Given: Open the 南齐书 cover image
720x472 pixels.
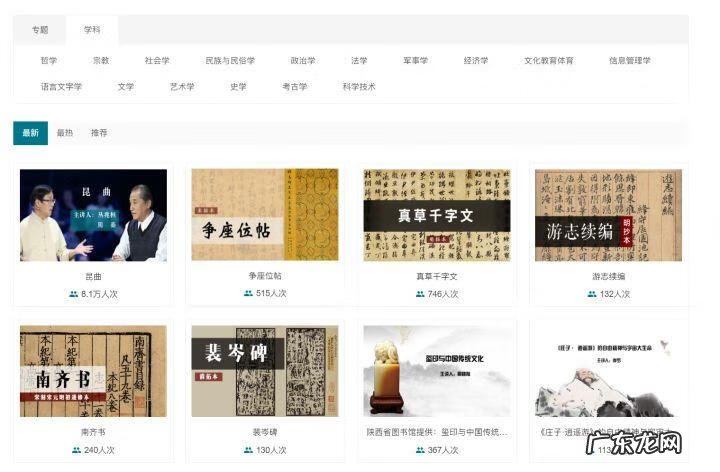Looking at the screenshot, I should point(93,371).
